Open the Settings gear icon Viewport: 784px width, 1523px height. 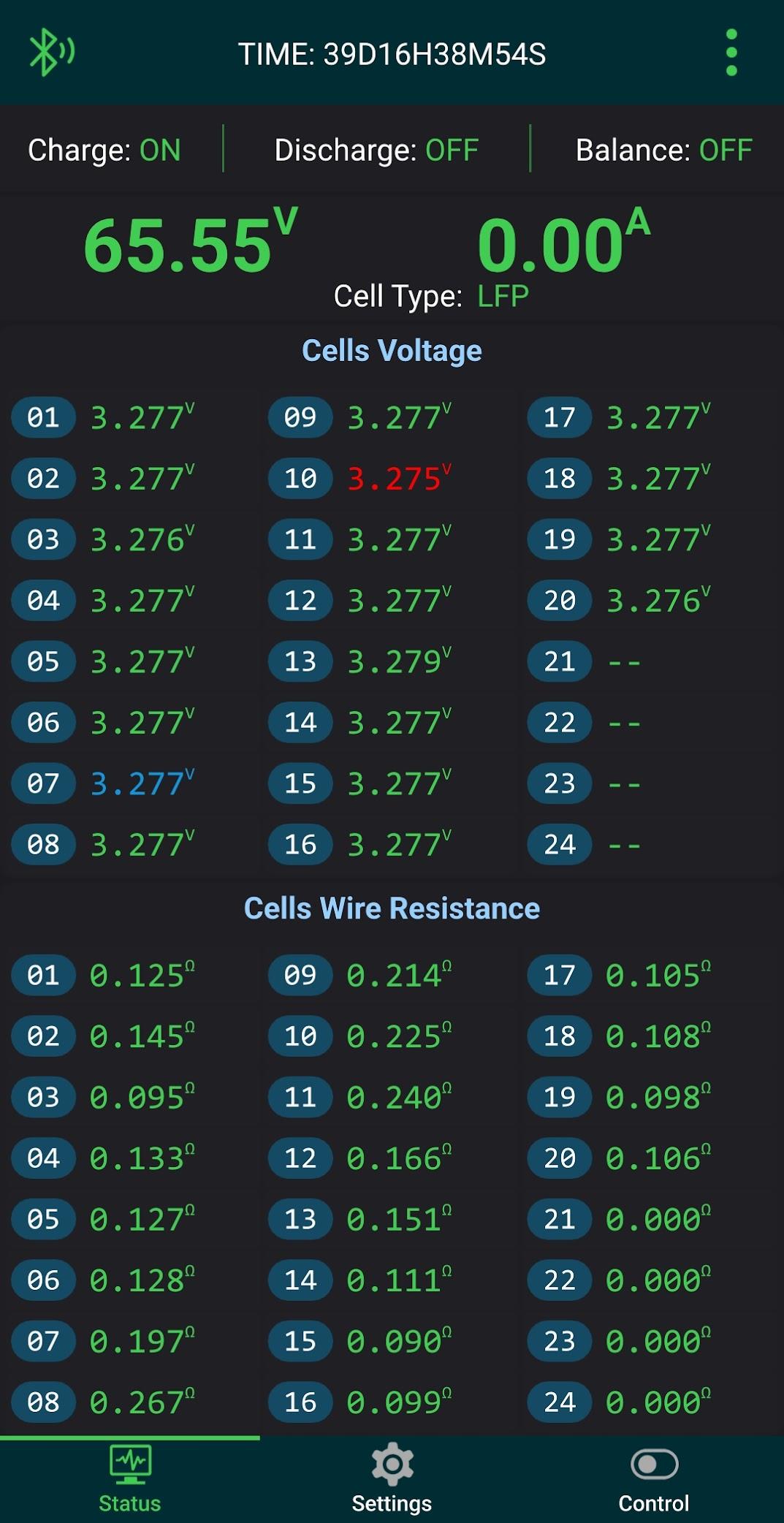point(392,1463)
